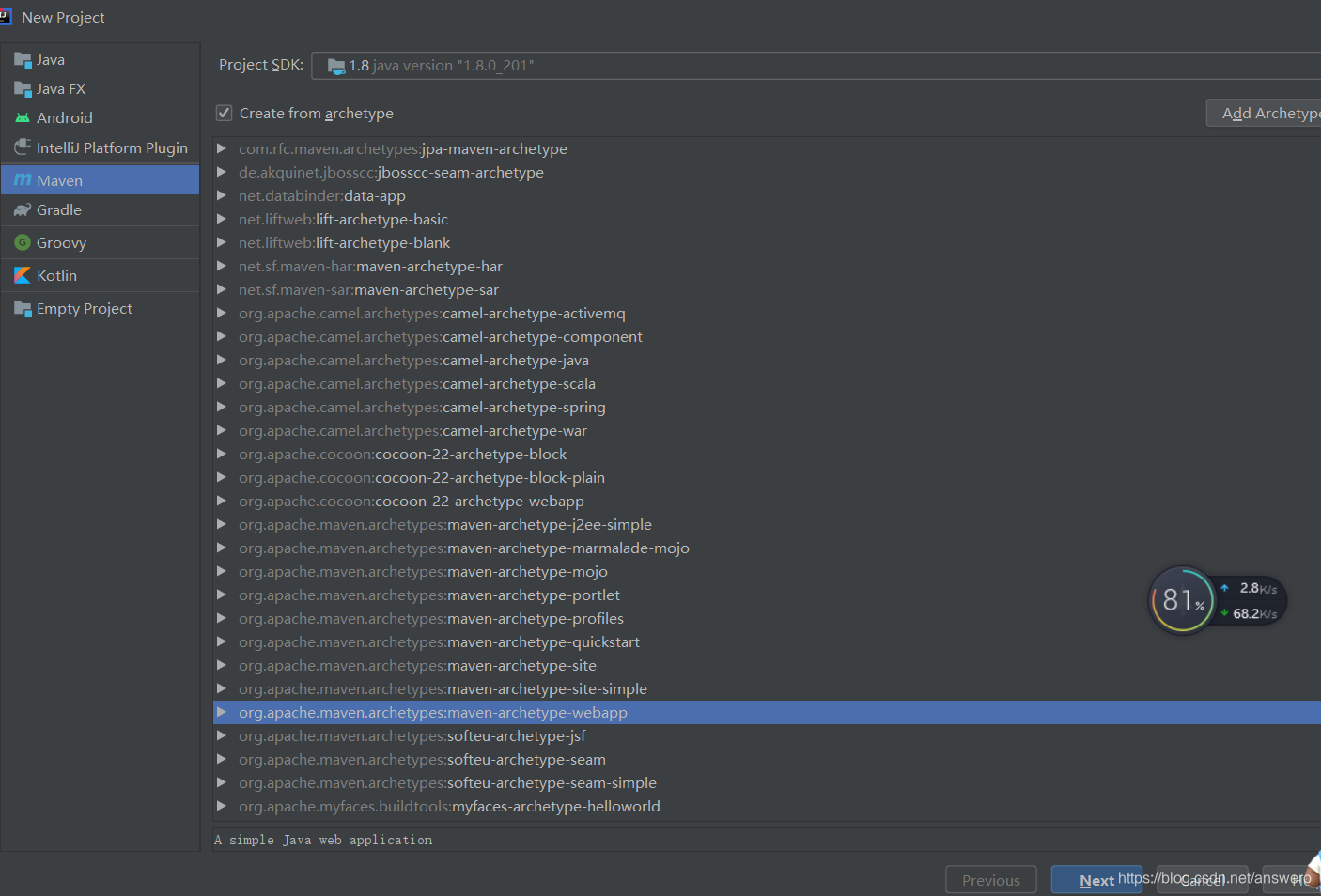Expand lift-archetype-basic arrow
Image resolution: width=1321 pixels, height=896 pixels.
(x=222, y=219)
